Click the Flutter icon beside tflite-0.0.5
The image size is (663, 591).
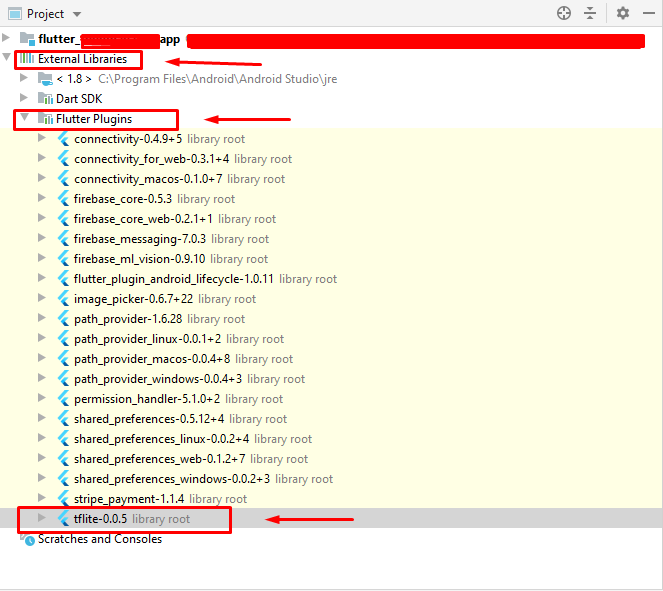63,519
